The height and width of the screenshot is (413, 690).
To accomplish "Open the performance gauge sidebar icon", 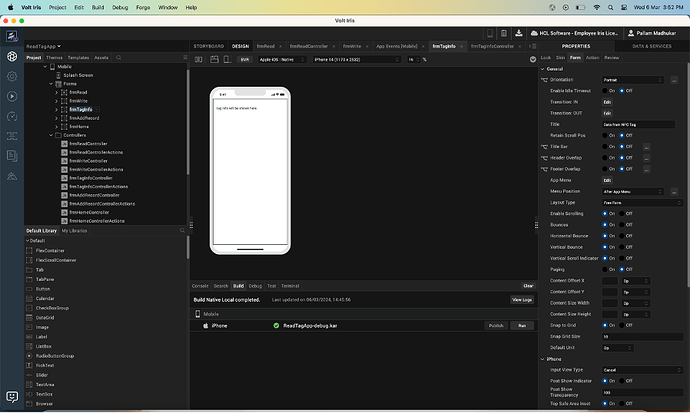I will click(12, 117).
